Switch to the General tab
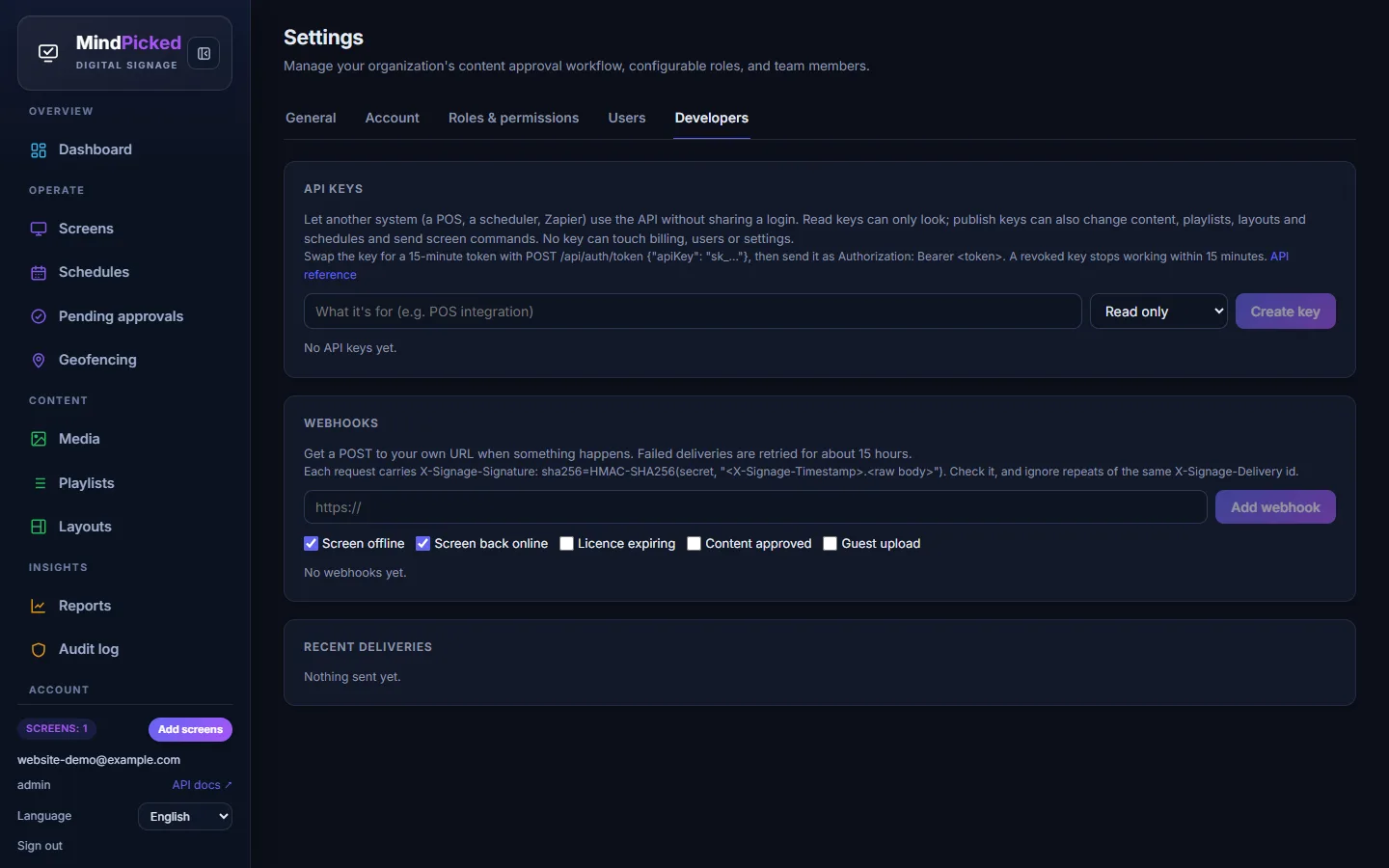Viewport: 1389px width, 868px height. point(311,118)
